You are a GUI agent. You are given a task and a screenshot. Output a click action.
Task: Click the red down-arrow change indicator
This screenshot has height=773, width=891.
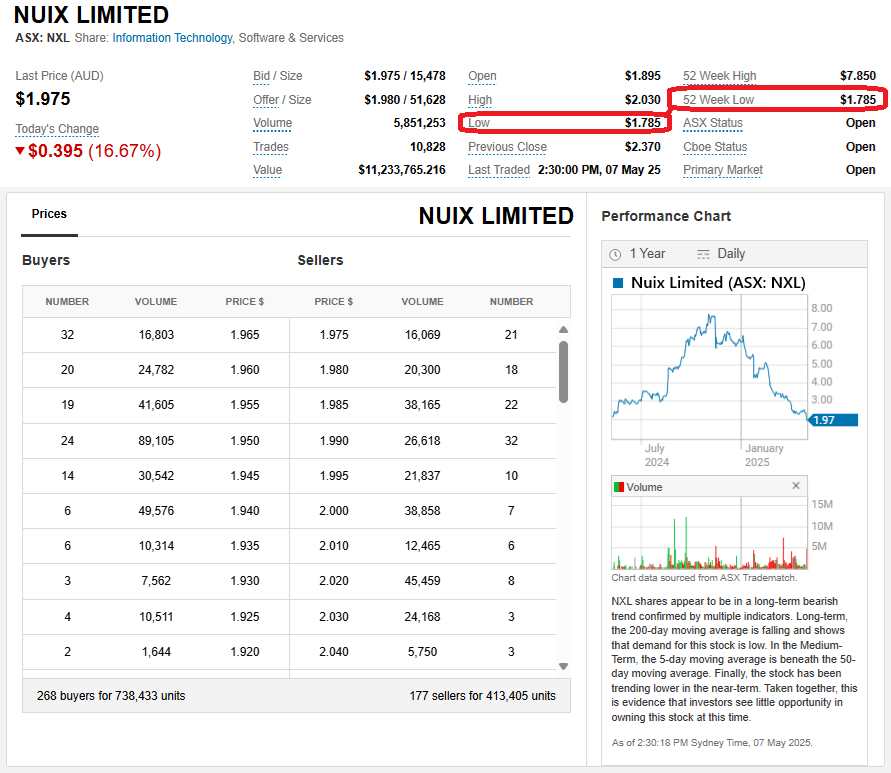pos(20,151)
